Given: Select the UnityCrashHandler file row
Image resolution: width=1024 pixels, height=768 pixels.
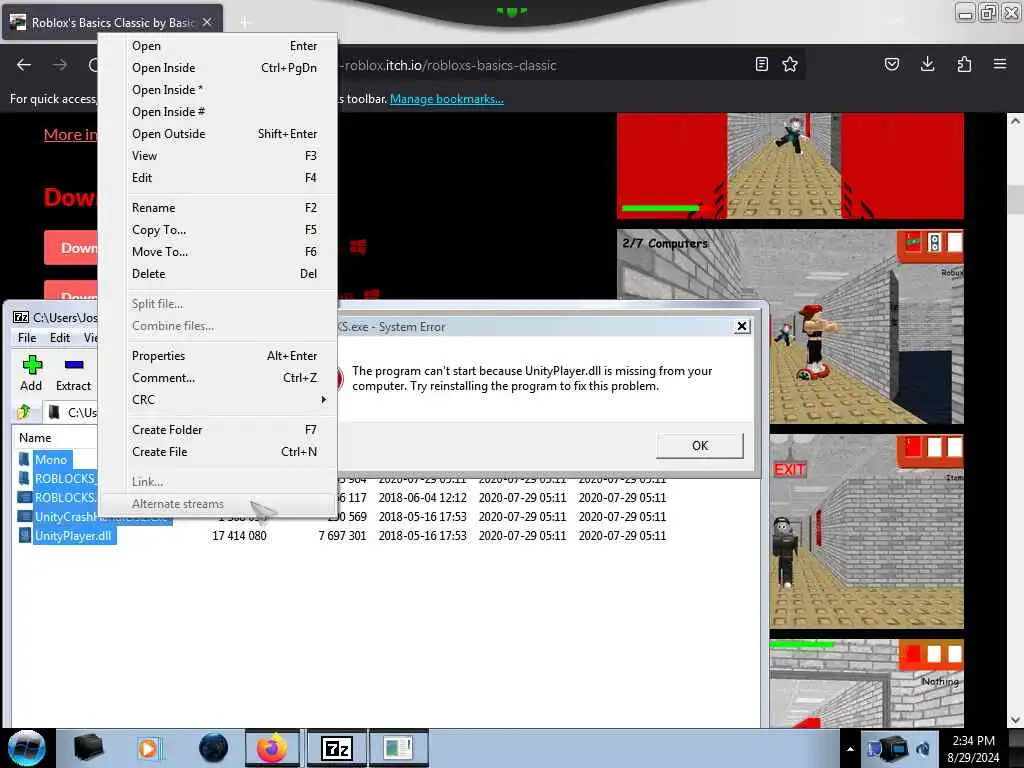Looking at the screenshot, I should (65, 517).
